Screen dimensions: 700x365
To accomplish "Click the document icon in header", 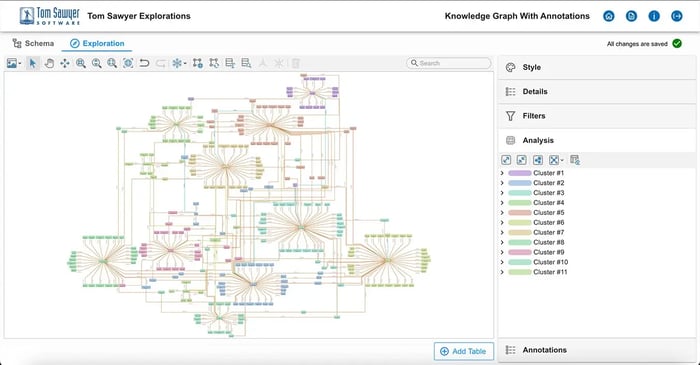I will tap(631, 16).
